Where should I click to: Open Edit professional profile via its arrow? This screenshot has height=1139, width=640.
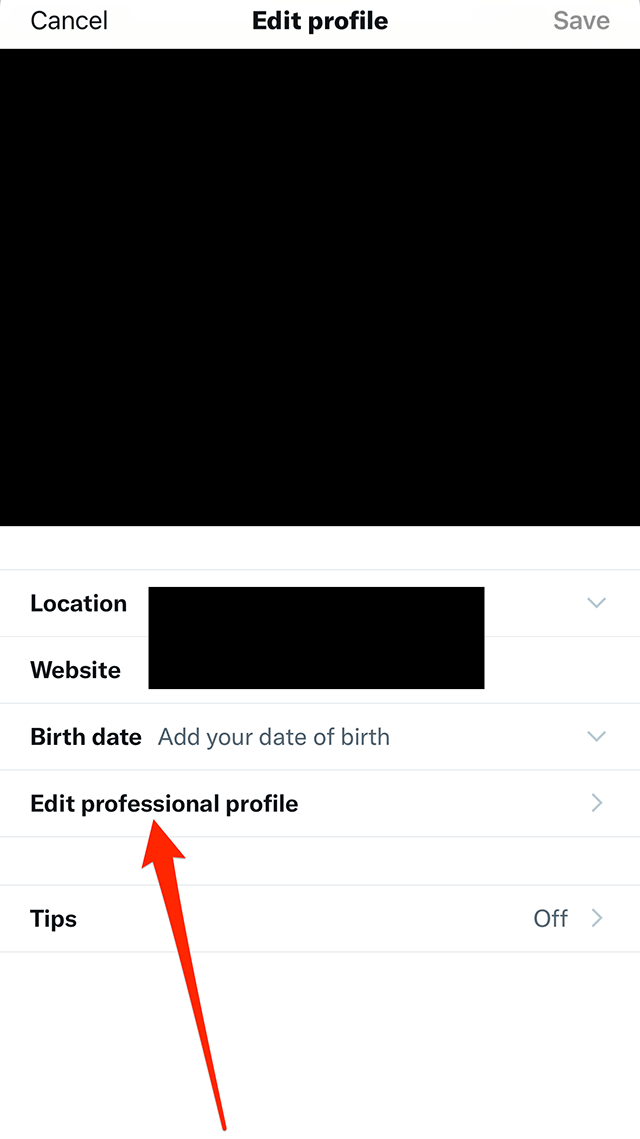(596, 803)
